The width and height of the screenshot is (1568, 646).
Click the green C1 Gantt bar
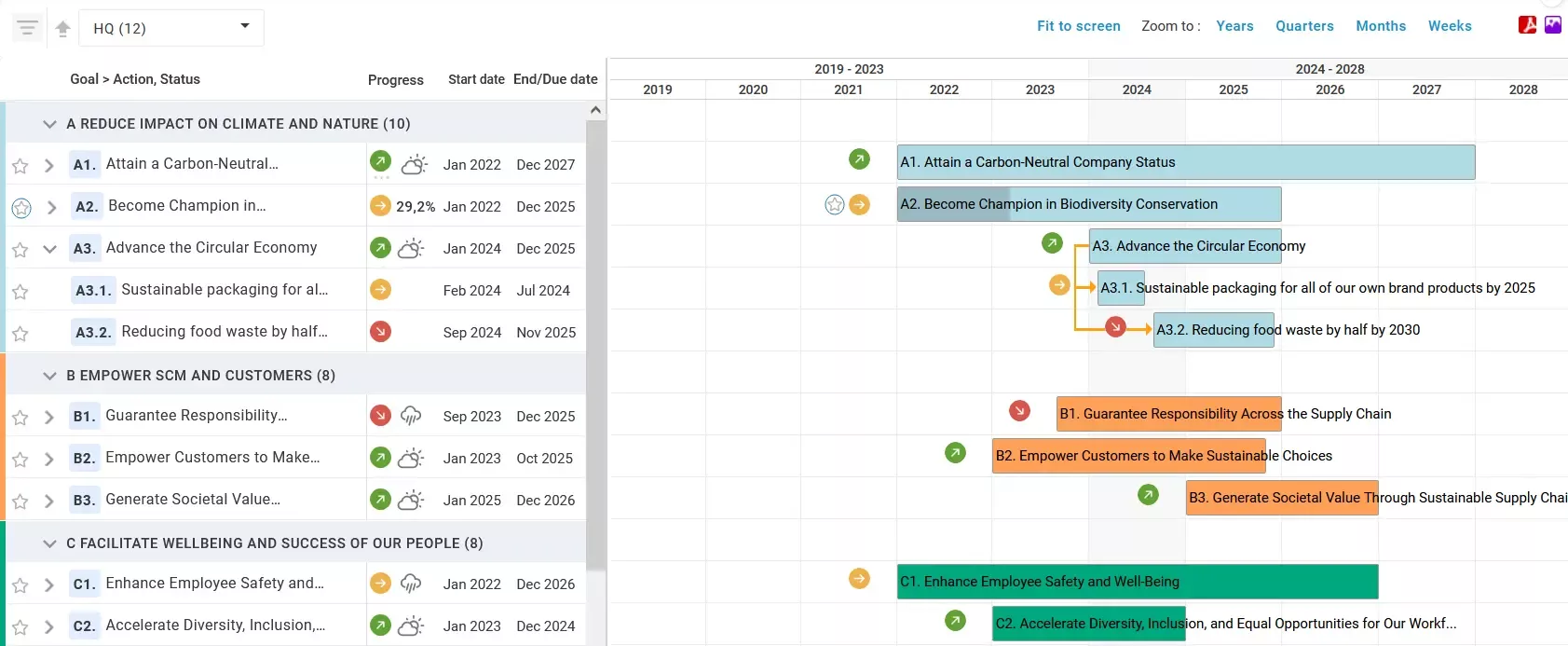tap(1137, 582)
